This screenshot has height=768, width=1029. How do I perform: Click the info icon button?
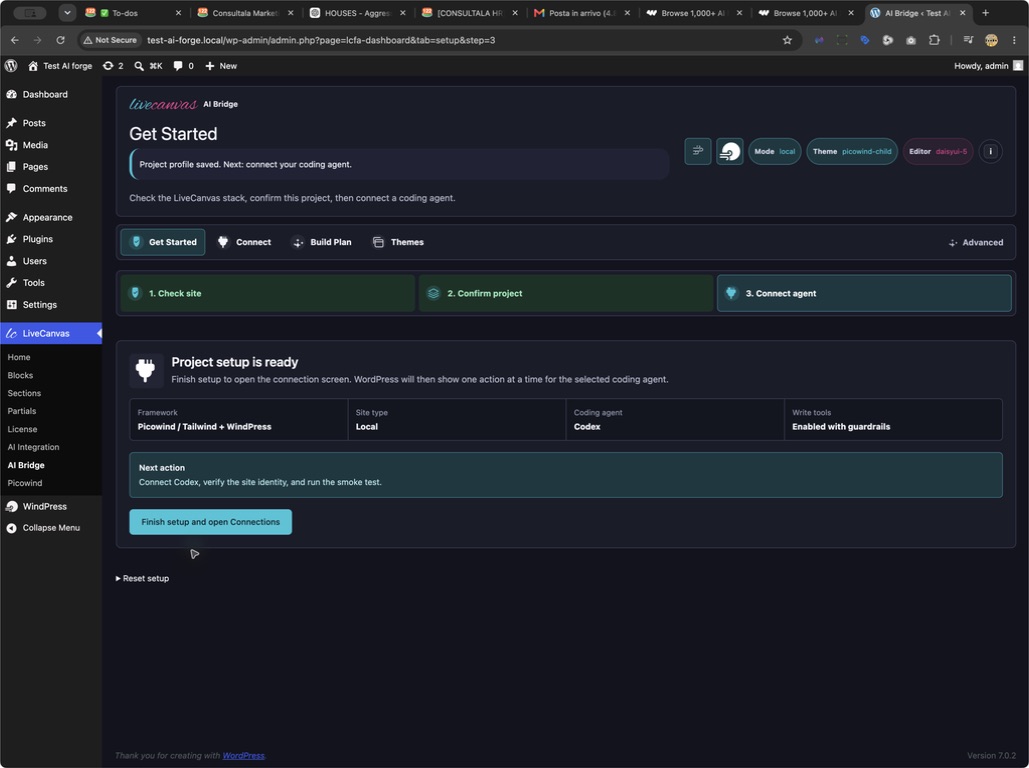point(990,152)
